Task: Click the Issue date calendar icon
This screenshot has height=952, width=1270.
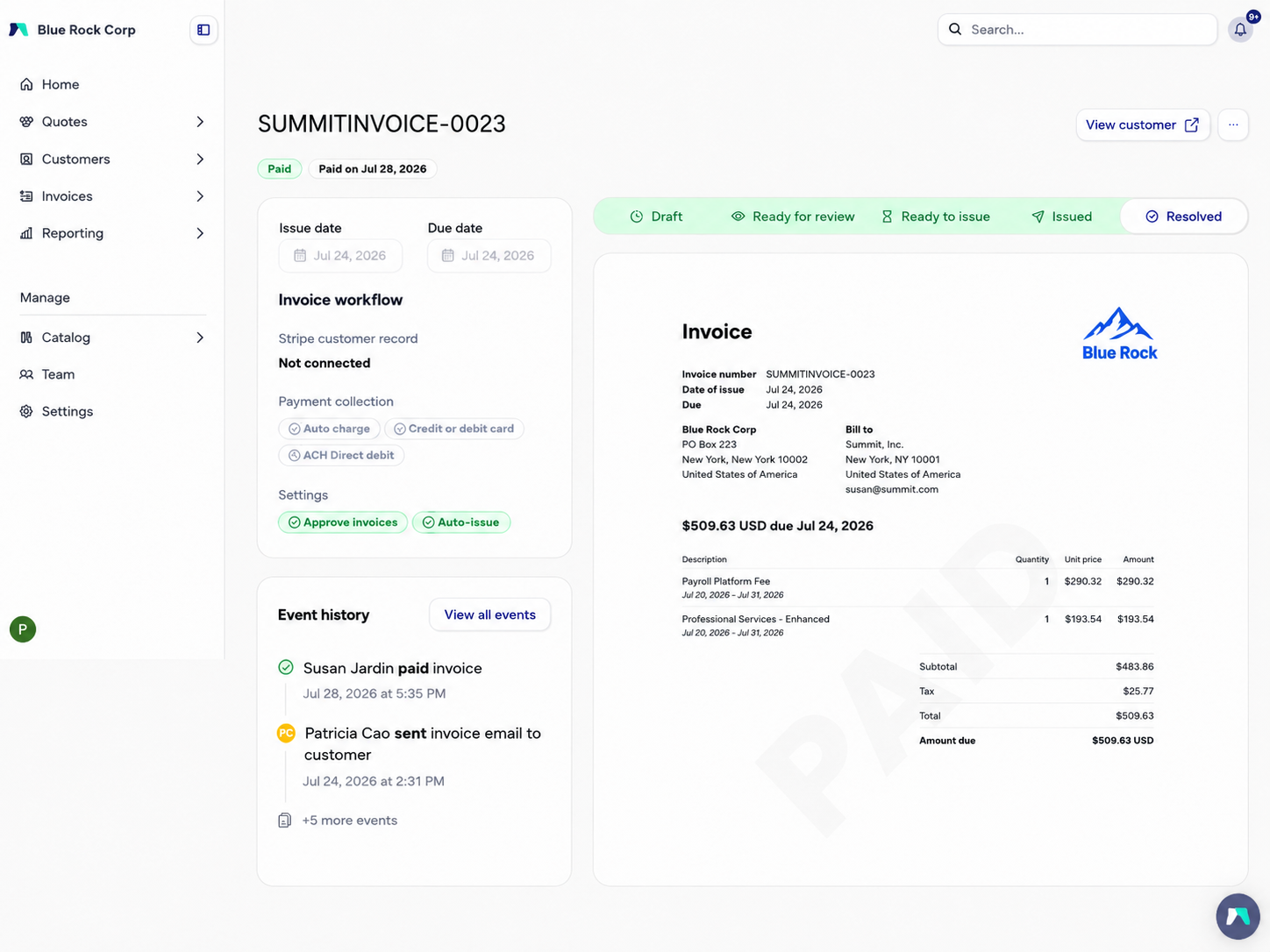Action: 300,256
